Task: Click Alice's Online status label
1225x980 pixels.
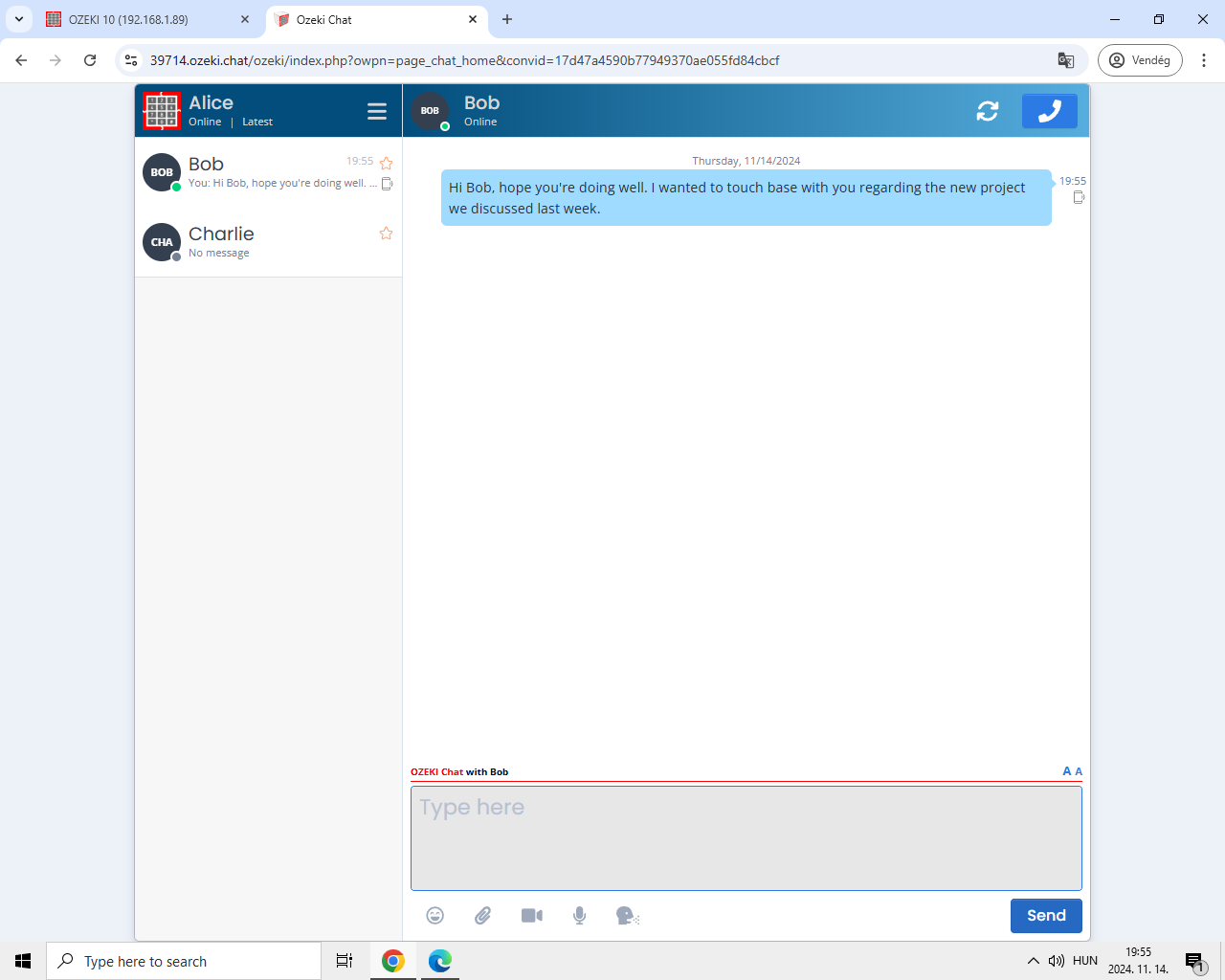Action: [x=205, y=122]
